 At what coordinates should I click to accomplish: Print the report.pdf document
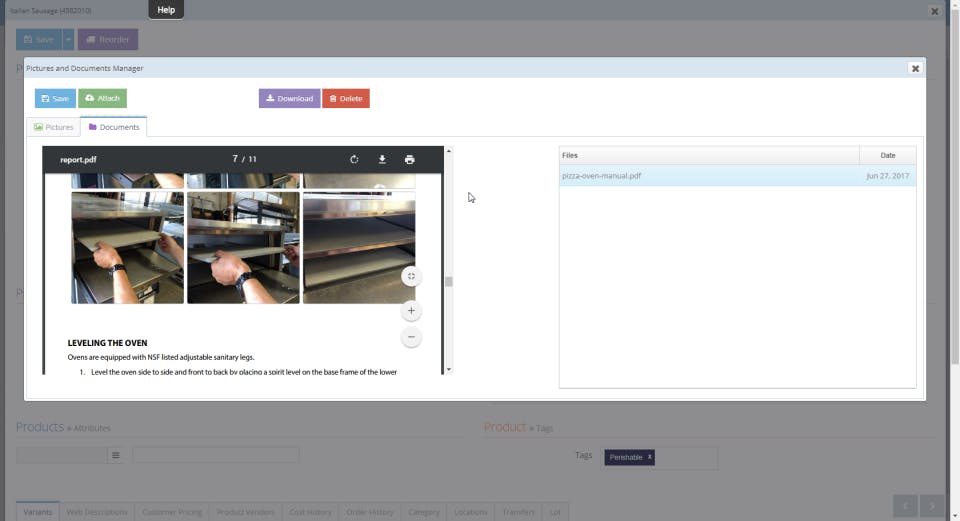[410, 159]
